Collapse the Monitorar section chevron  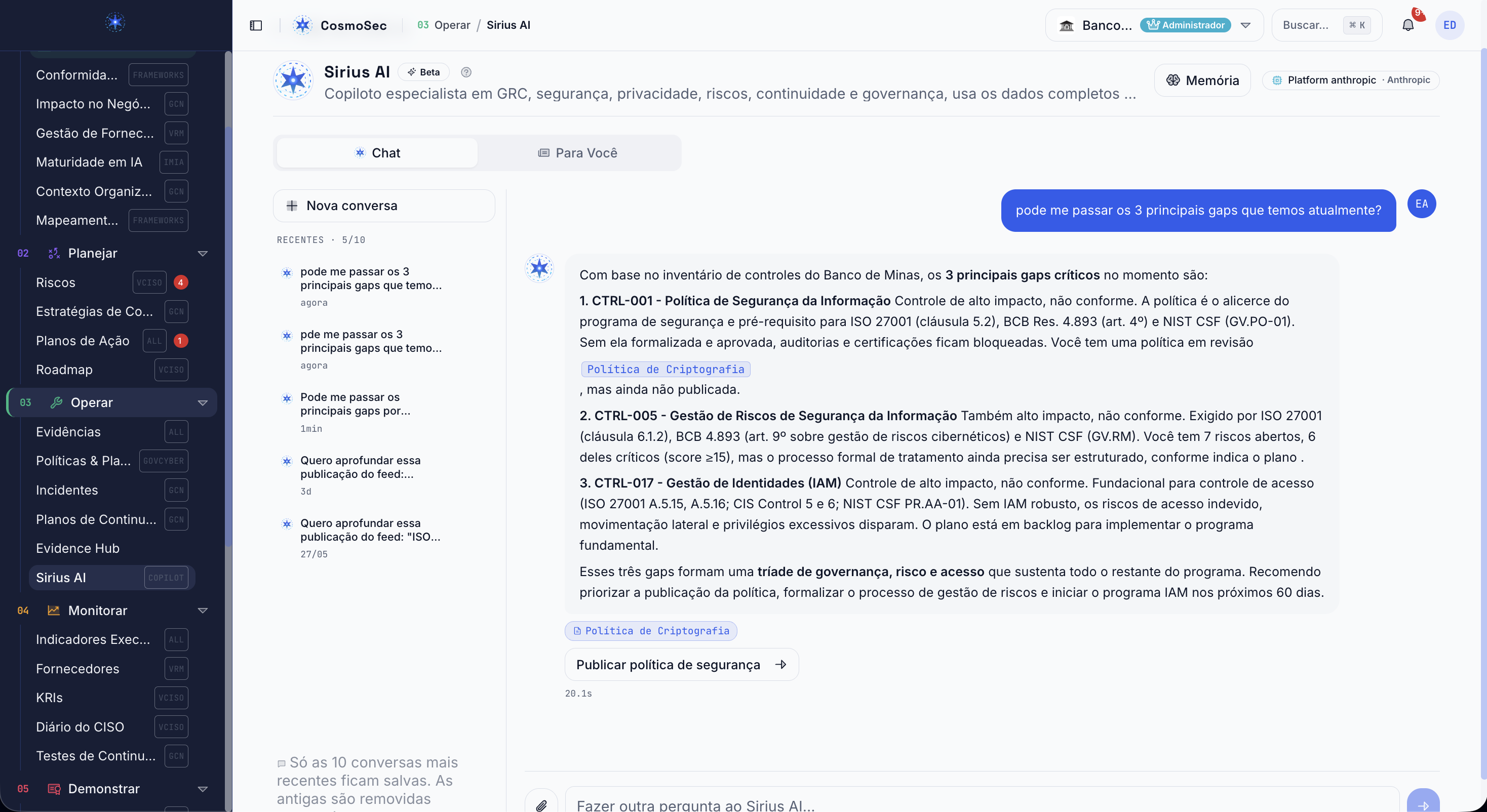pyautogui.click(x=203, y=611)
